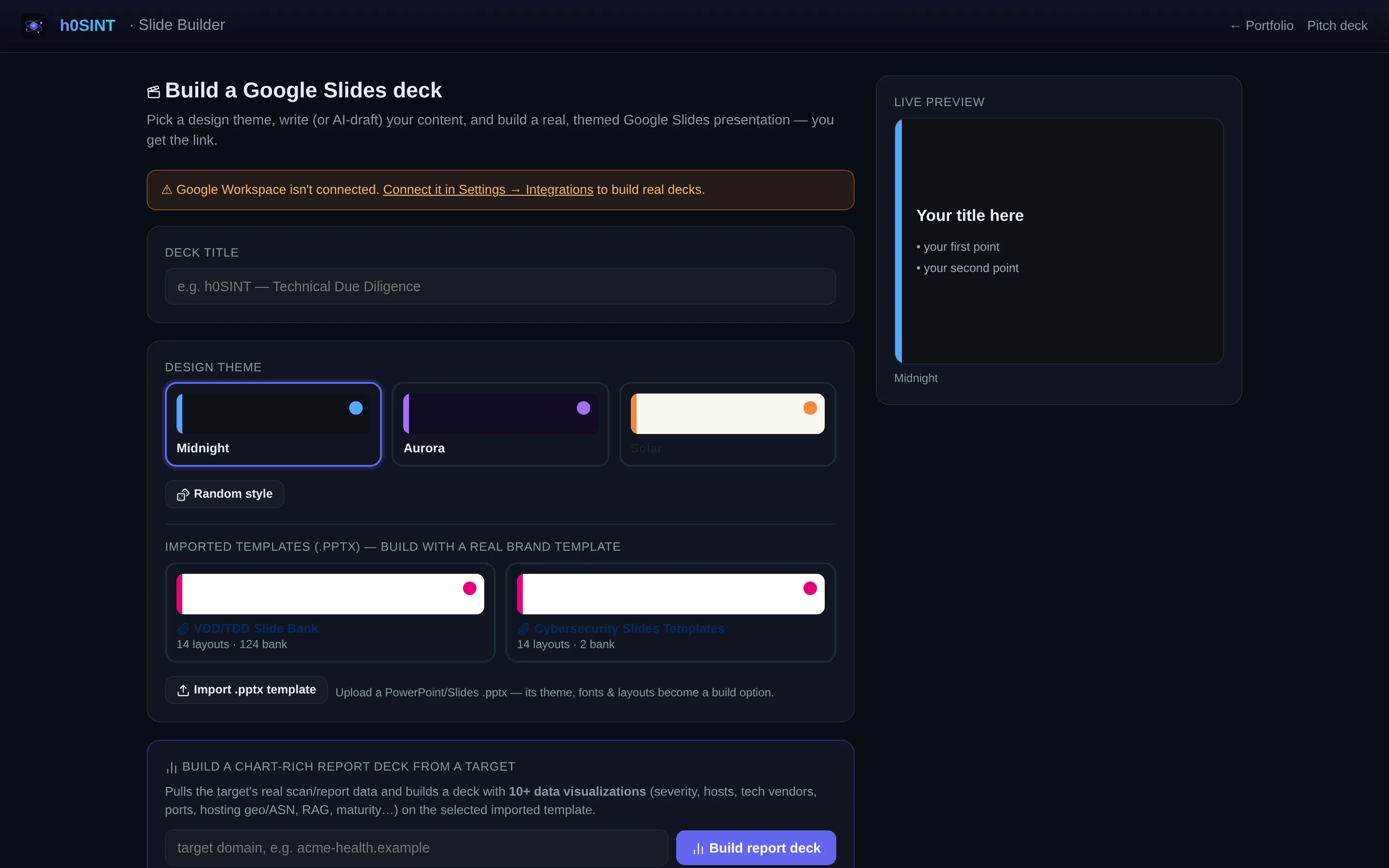The width and height of the screenshot is (1389, 868).
Task: Click the 'DESIGN THEME' section label
Action: click(x=213, y=367)
